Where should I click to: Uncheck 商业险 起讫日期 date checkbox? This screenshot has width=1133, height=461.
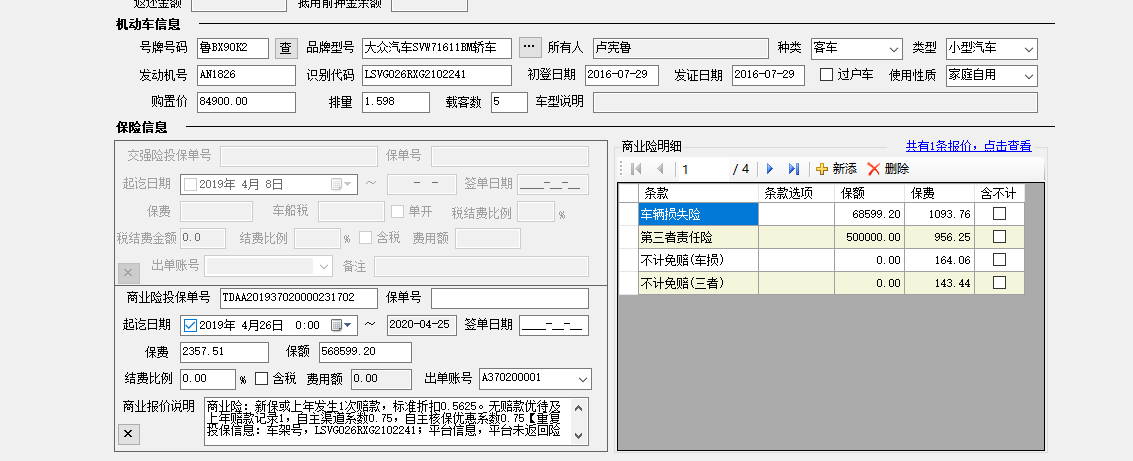click(x=190, y=325)
